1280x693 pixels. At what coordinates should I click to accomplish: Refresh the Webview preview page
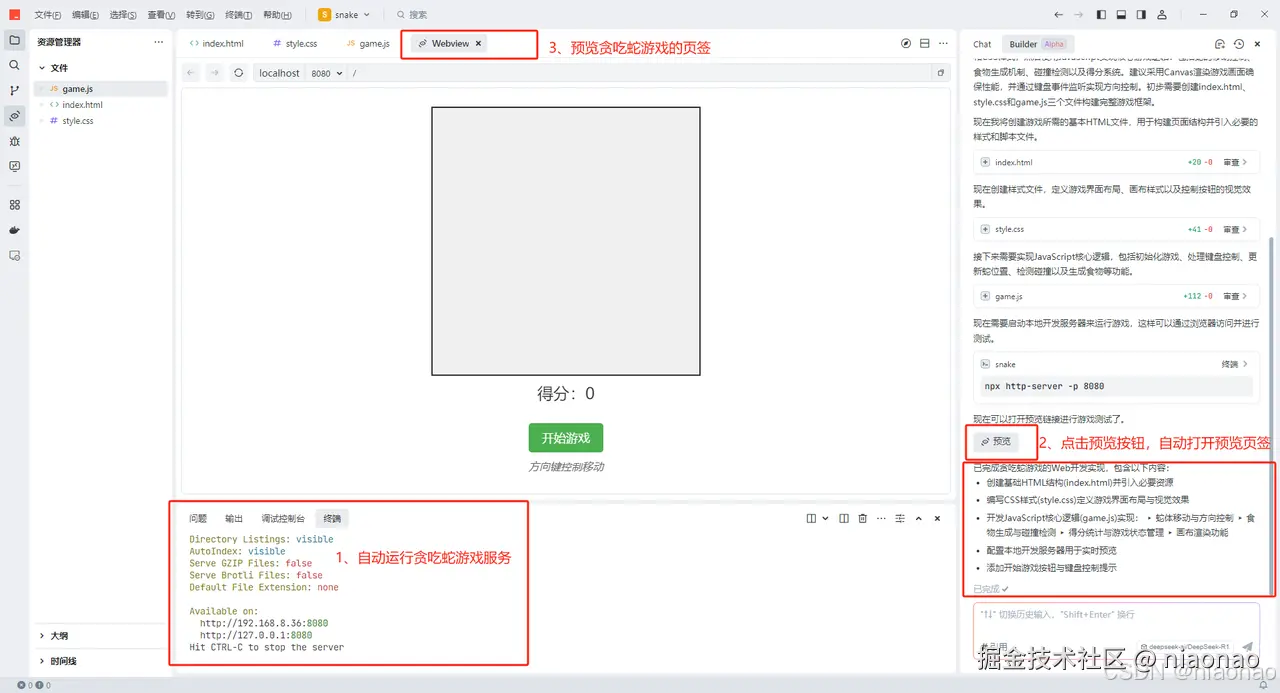coord(237,72)
